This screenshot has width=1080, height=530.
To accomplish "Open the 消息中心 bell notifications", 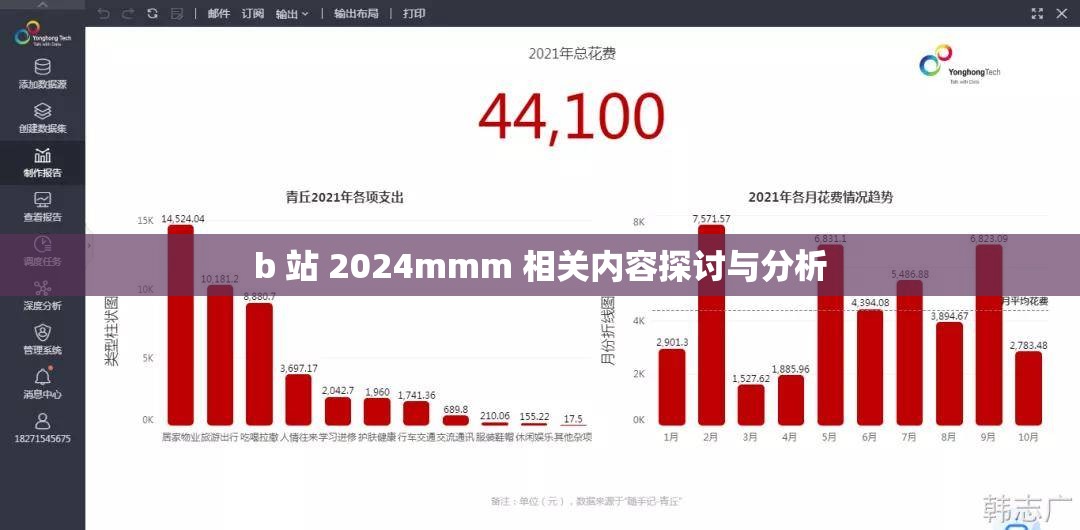I will pyautogui.click(x=42, y=385).
